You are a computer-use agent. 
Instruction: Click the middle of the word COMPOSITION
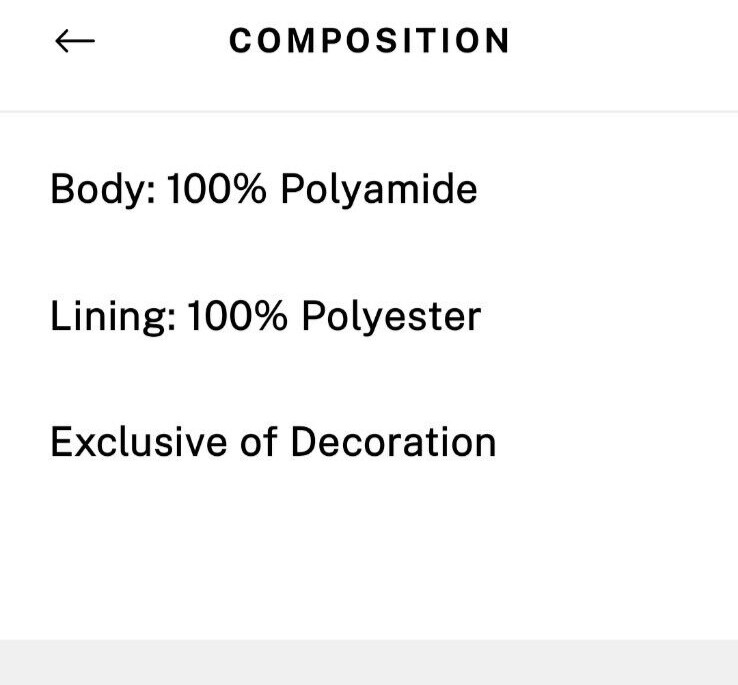[x=369, y=41]
